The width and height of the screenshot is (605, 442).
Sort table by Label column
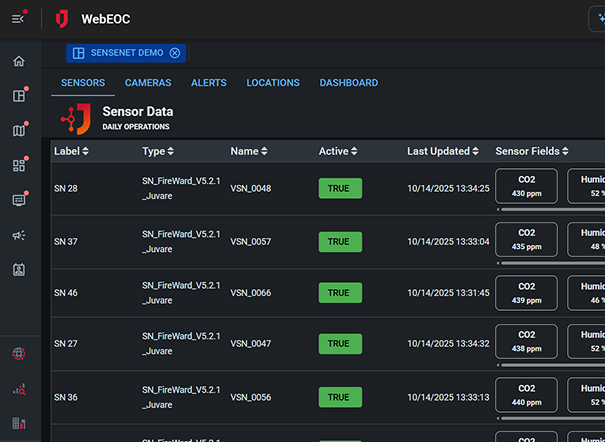[x=72, y=151]
